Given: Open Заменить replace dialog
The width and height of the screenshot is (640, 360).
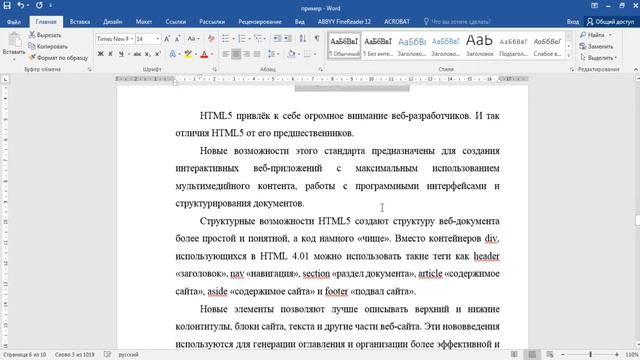Looking at the screenshot, I should pyautogui.click(x=596, y=47).
